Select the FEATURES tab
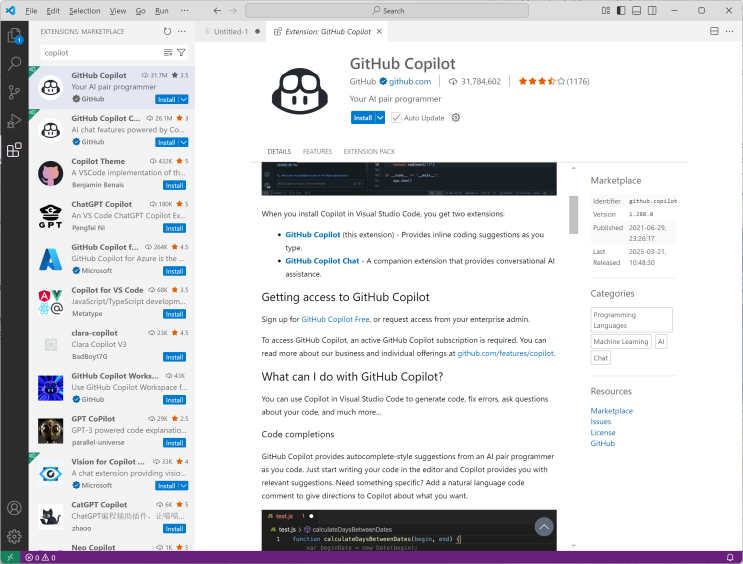The height and width of the screenshot is (564, 743). (x=317, y=152)
